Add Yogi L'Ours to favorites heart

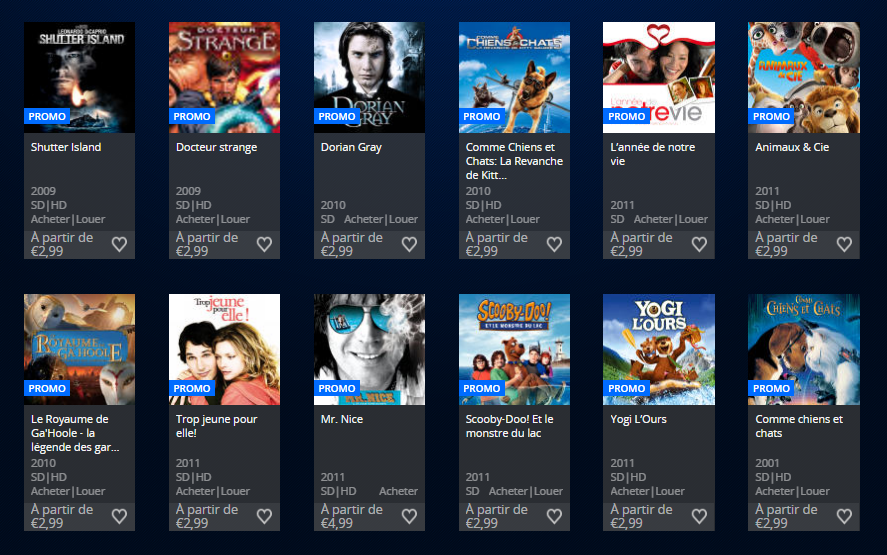pyautogui.click(x=699, y=517)
